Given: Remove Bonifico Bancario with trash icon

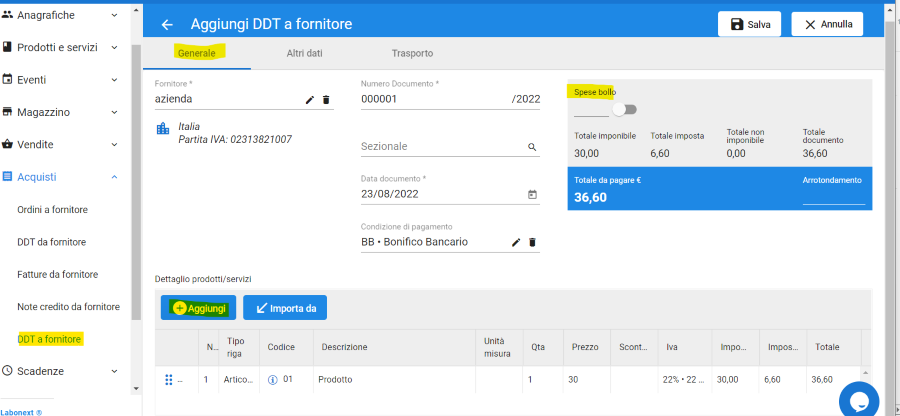Looking at the screenshot, I should tap(532, 243).
